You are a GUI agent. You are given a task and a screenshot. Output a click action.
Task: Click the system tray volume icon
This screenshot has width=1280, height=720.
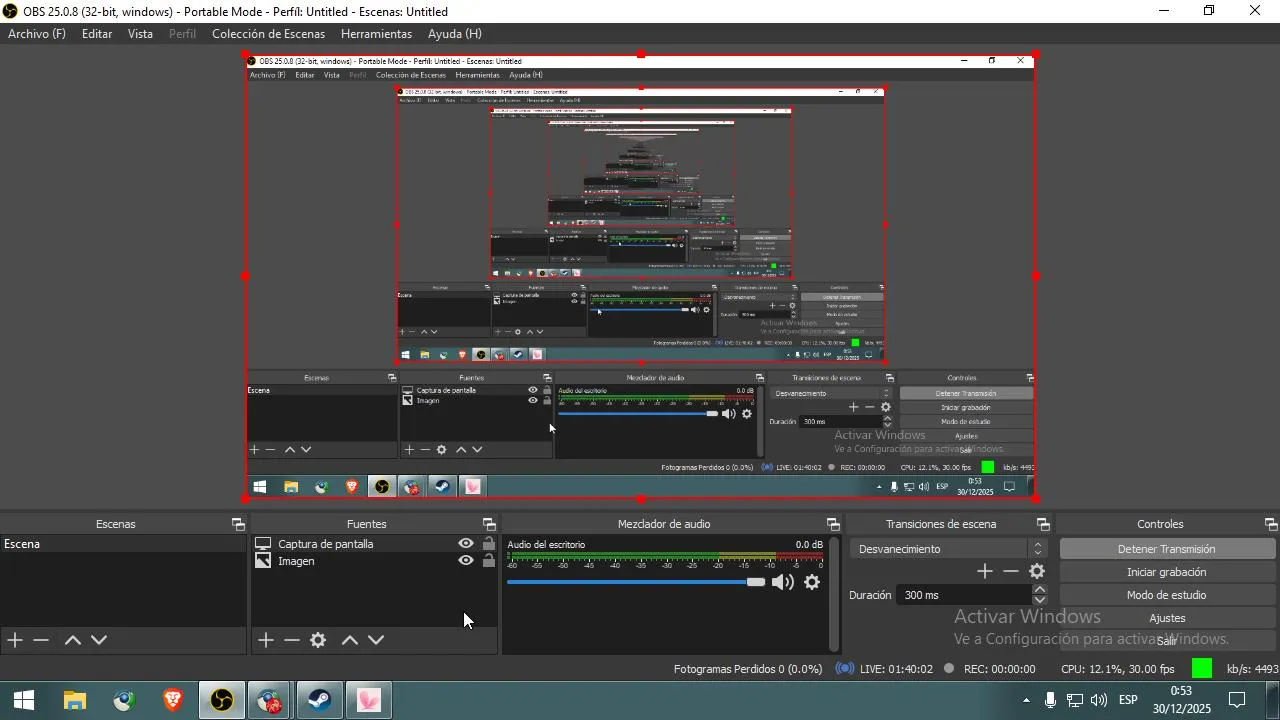[1099, 700]
